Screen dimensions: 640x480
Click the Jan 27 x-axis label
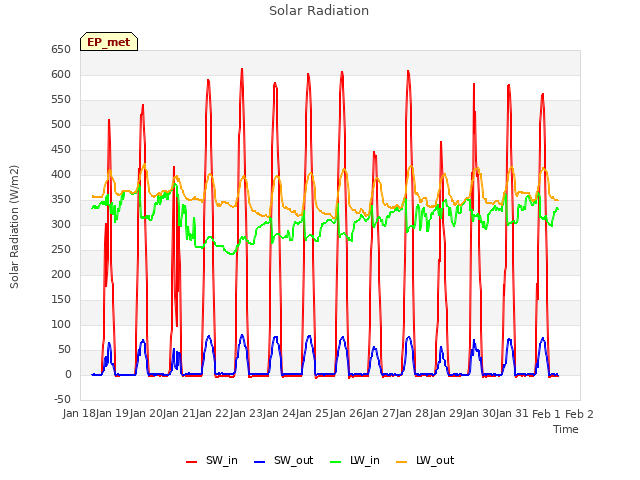[380, 414]
